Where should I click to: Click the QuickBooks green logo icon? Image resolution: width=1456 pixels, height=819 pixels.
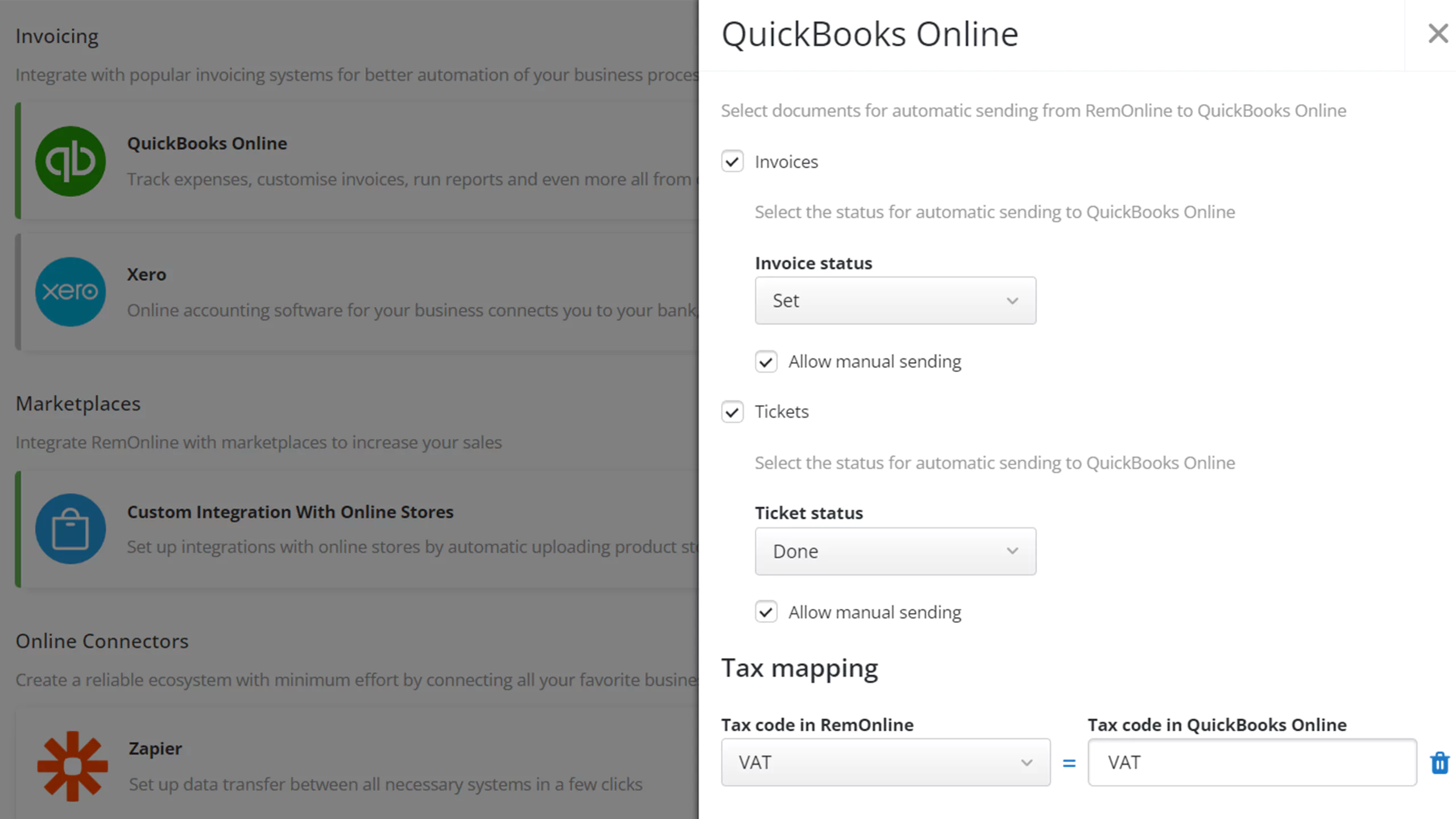coord(71,161)
